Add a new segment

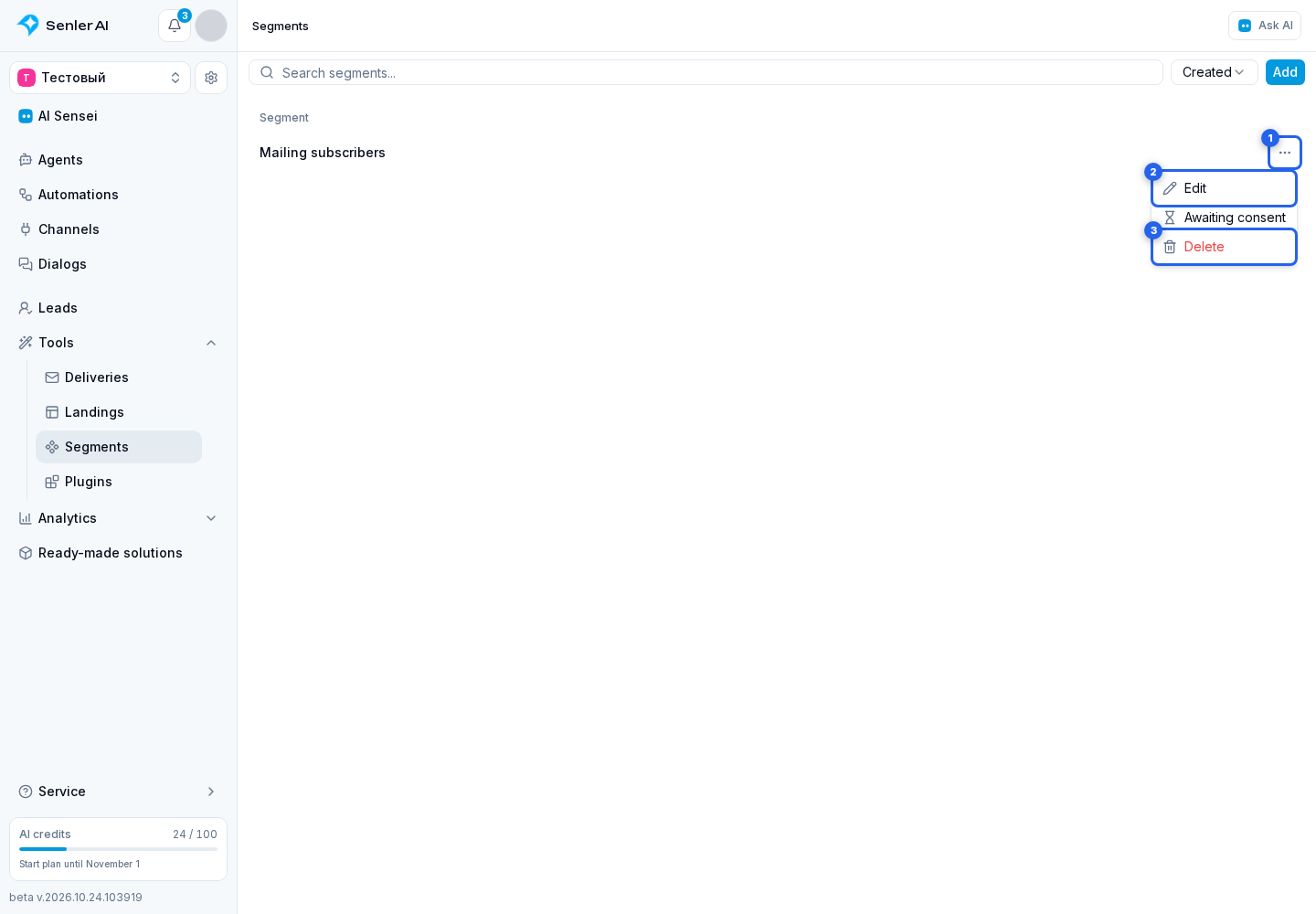pyautogui.click(x=1285, y=72)
